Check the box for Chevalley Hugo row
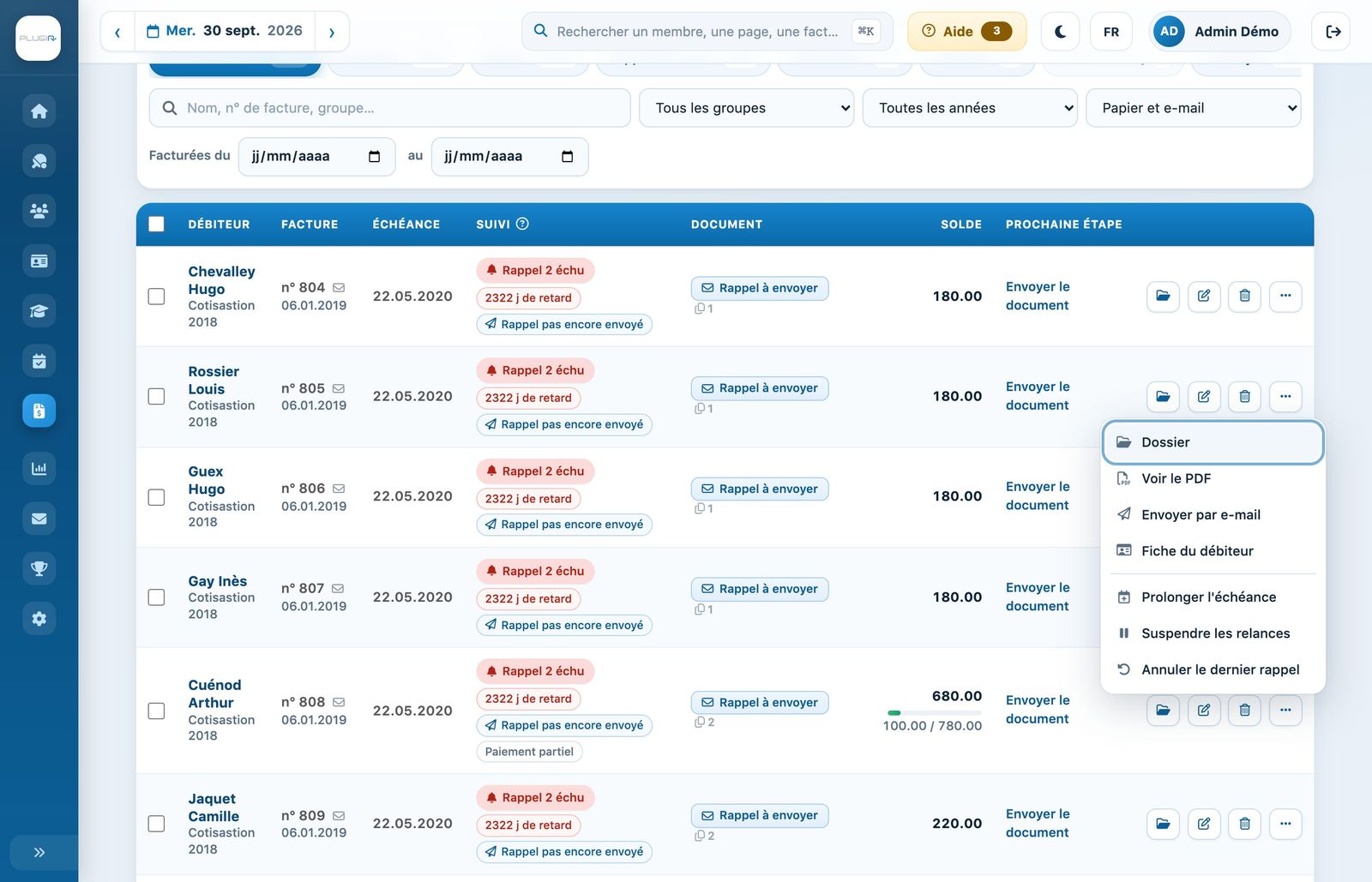Viewport: 1372px width, 882px height. (156, 297)
